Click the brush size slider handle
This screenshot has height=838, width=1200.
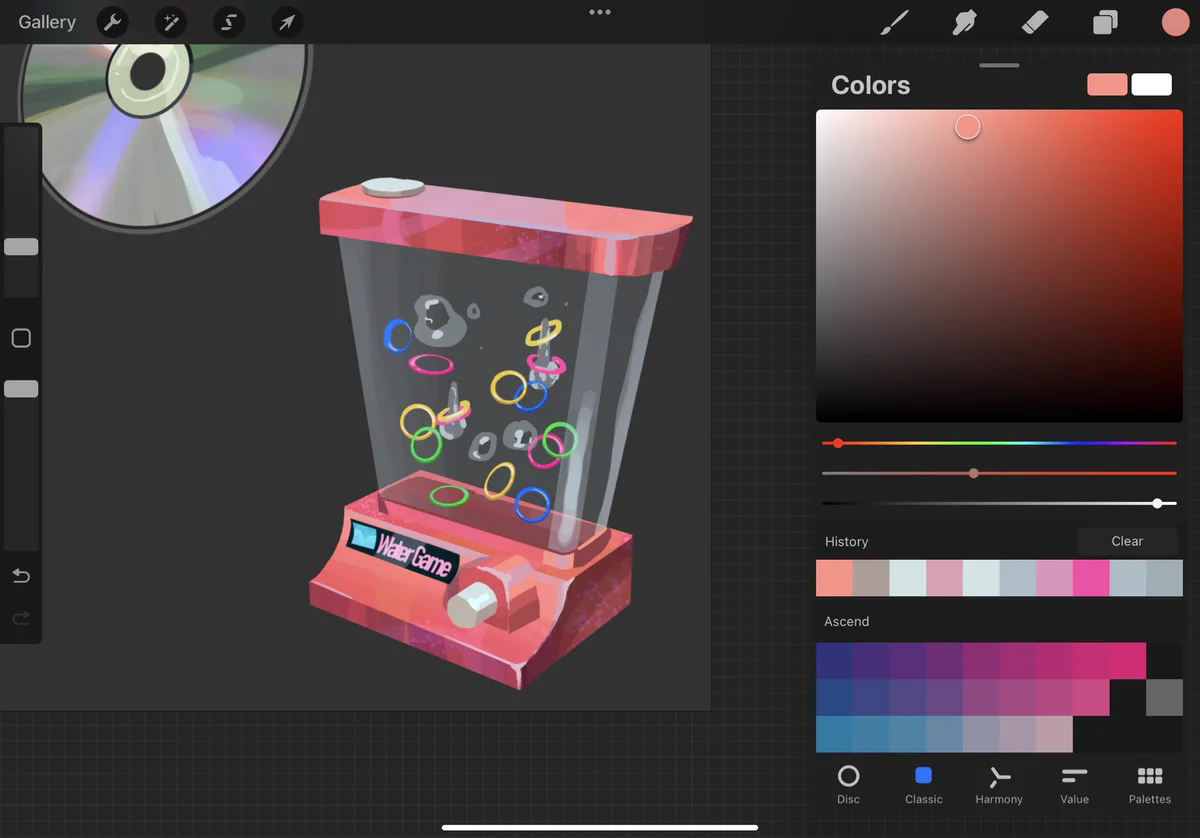coord(21,246)
